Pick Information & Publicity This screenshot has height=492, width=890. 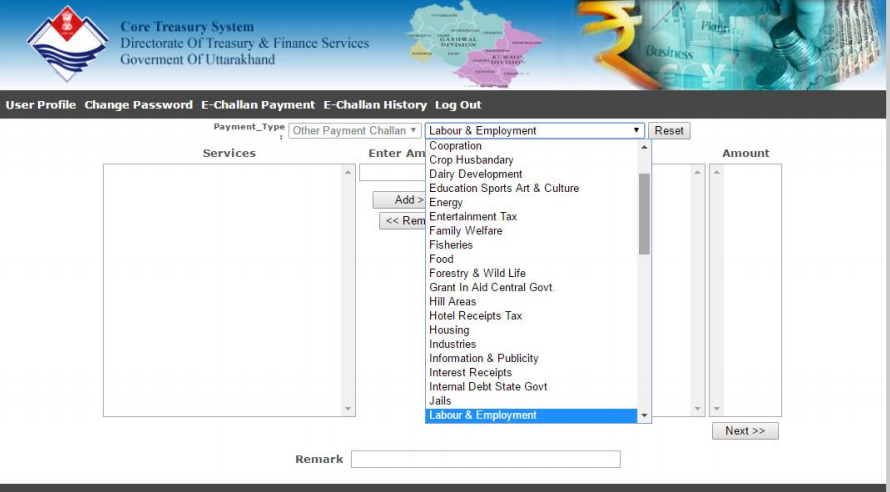click(x=531, y=359)
